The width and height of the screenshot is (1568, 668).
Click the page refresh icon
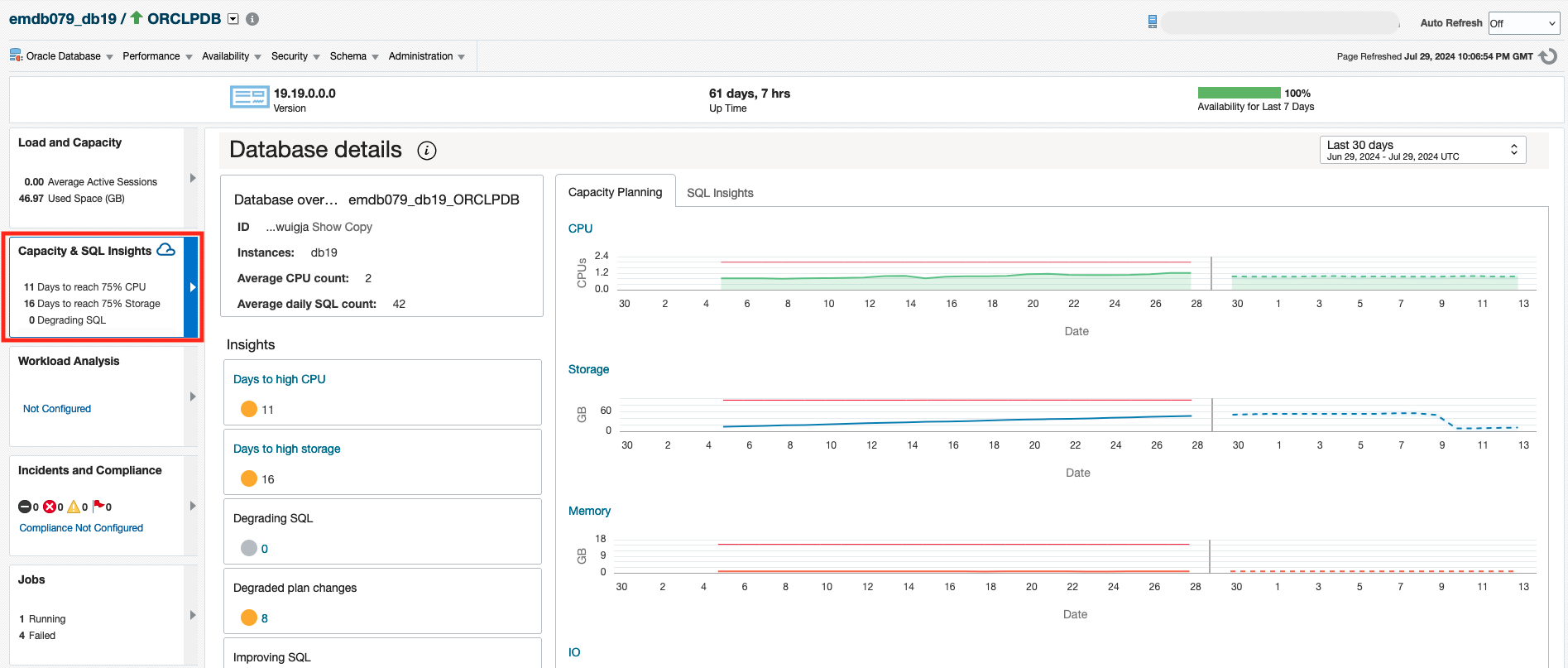pos(1548,56)
